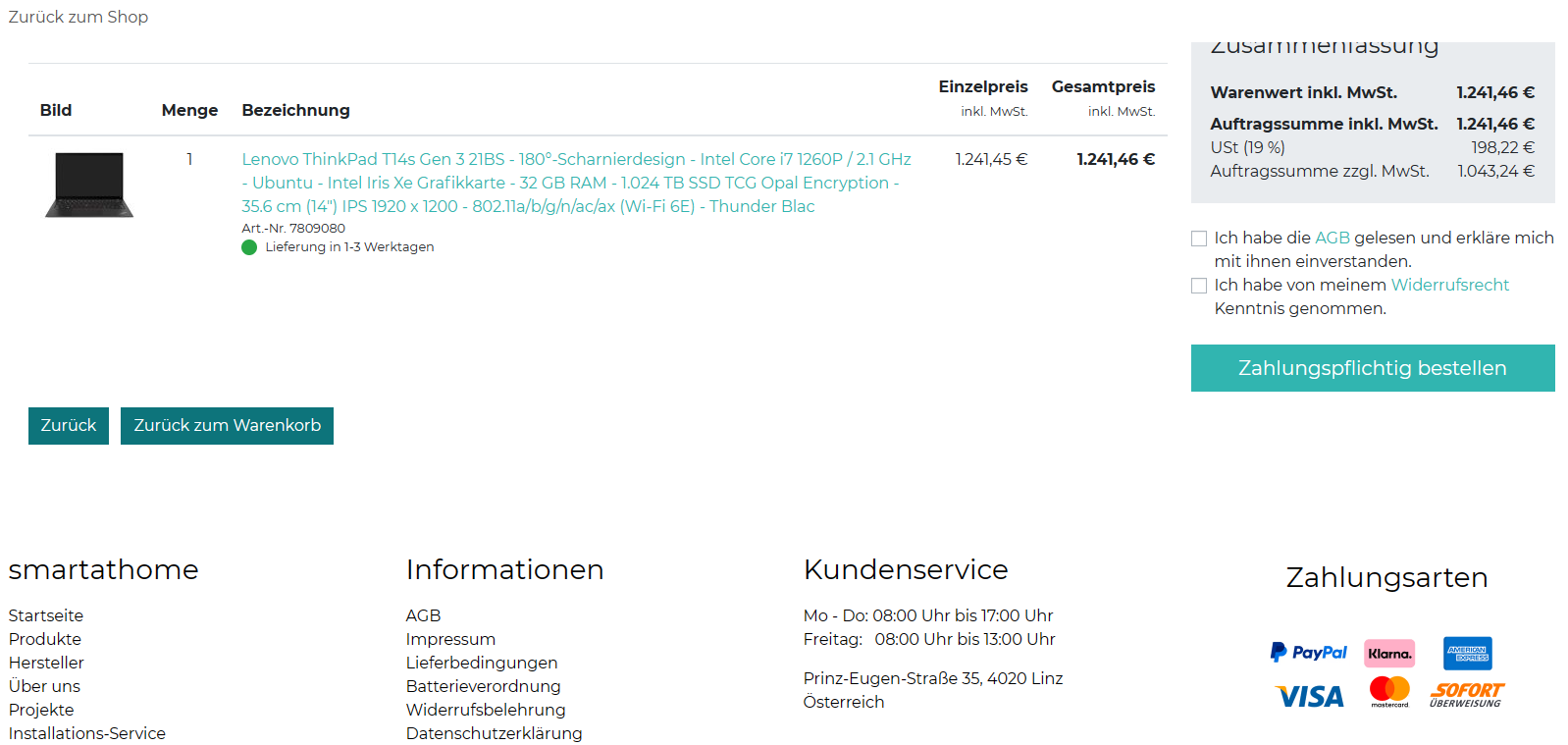Go back via Zurück zum Warenkorb
The width and height of the screenshot is (1568, 745).
(x=227, y=426)
